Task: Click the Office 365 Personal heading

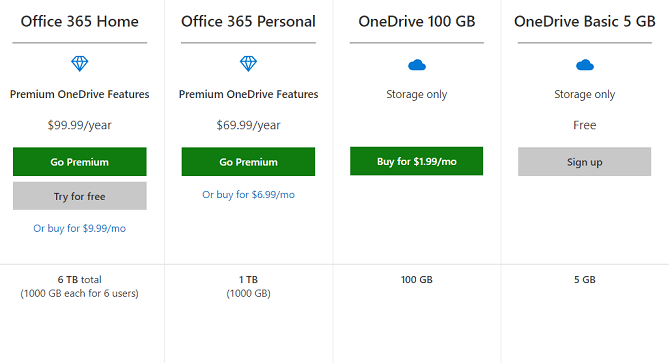Action: [248, 21]
